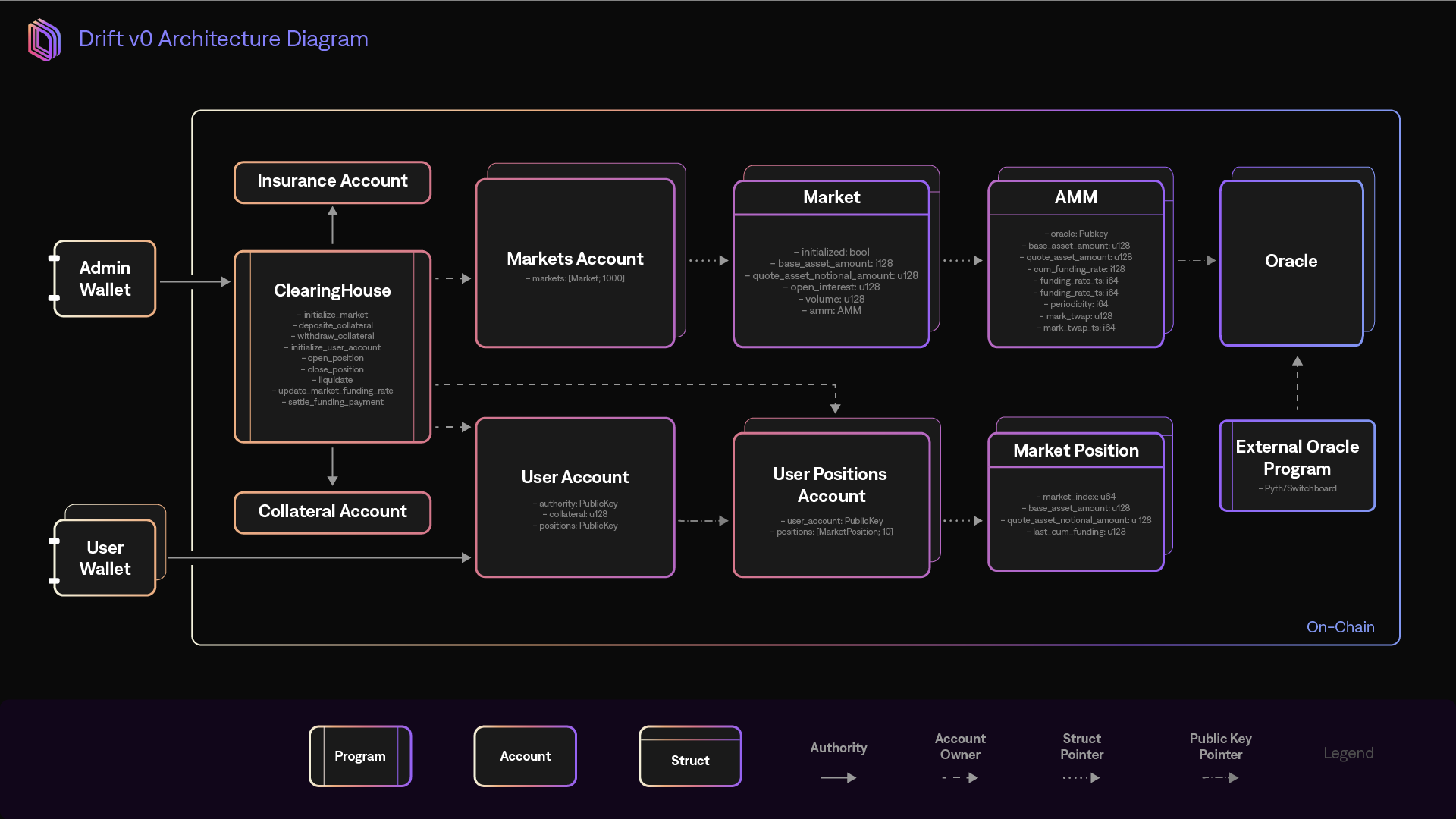Click the Collateral Account box
The image size is (1456, 819).
point(332,512)
